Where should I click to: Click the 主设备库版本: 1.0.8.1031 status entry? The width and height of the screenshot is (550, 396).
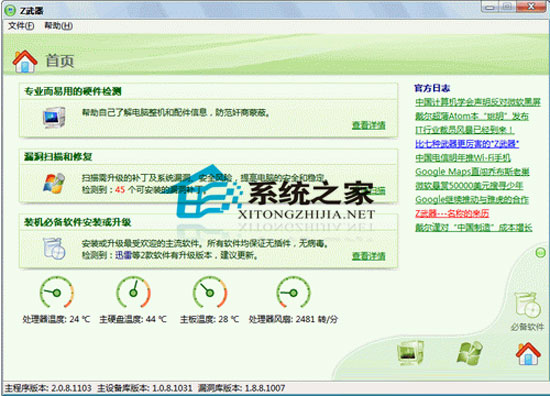point(145,388)
